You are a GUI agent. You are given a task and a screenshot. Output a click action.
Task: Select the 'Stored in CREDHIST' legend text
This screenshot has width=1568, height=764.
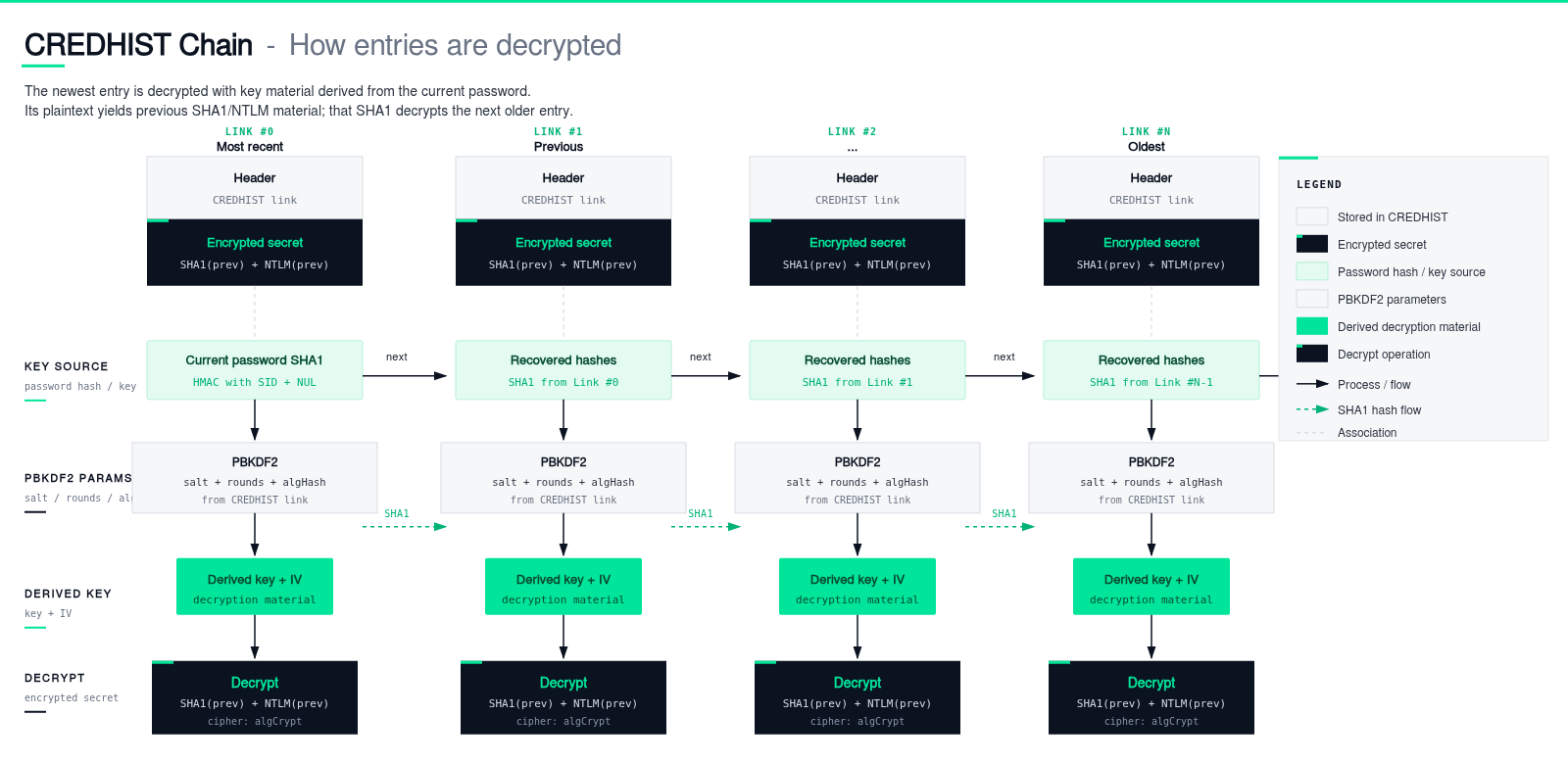(x=1393, y=216)
